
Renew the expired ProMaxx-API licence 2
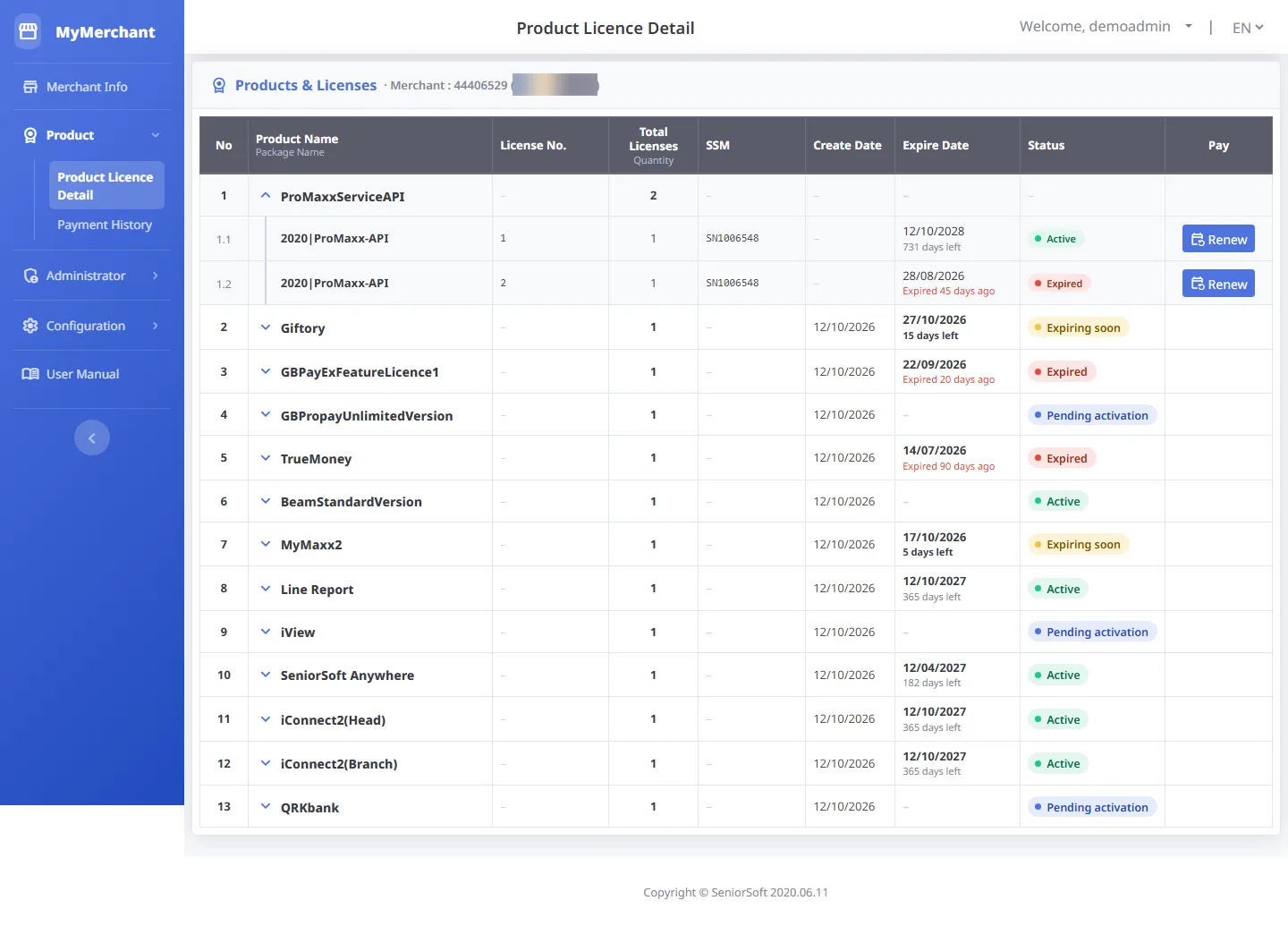click(1218, 284)
